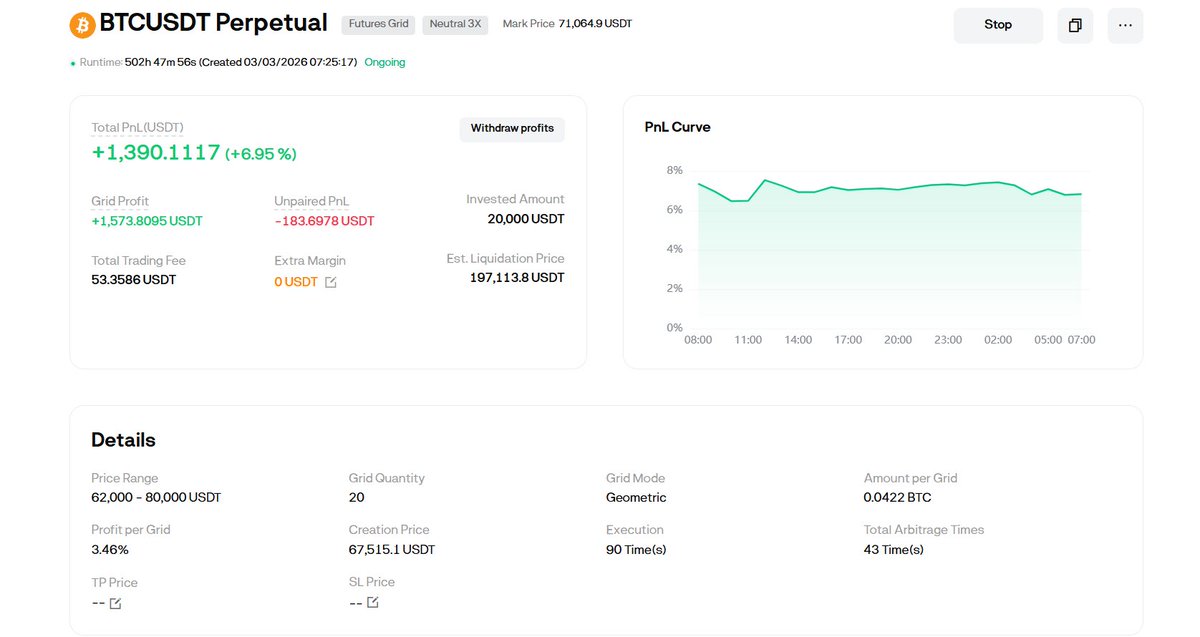
Task: Click the Bitcoin logo icon
Action: 82,25
